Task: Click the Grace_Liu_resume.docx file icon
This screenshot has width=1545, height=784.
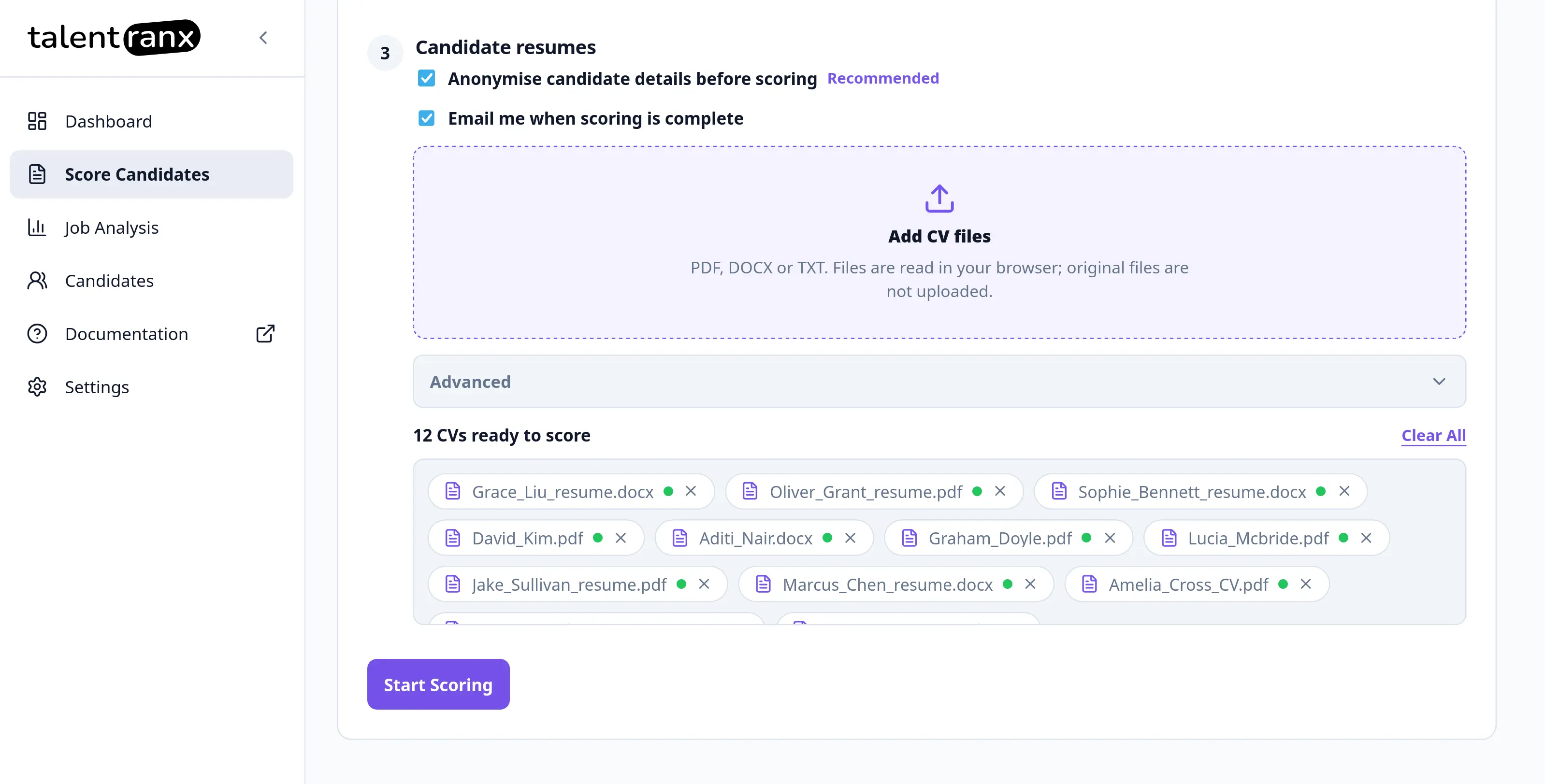Action: (453, 491)
